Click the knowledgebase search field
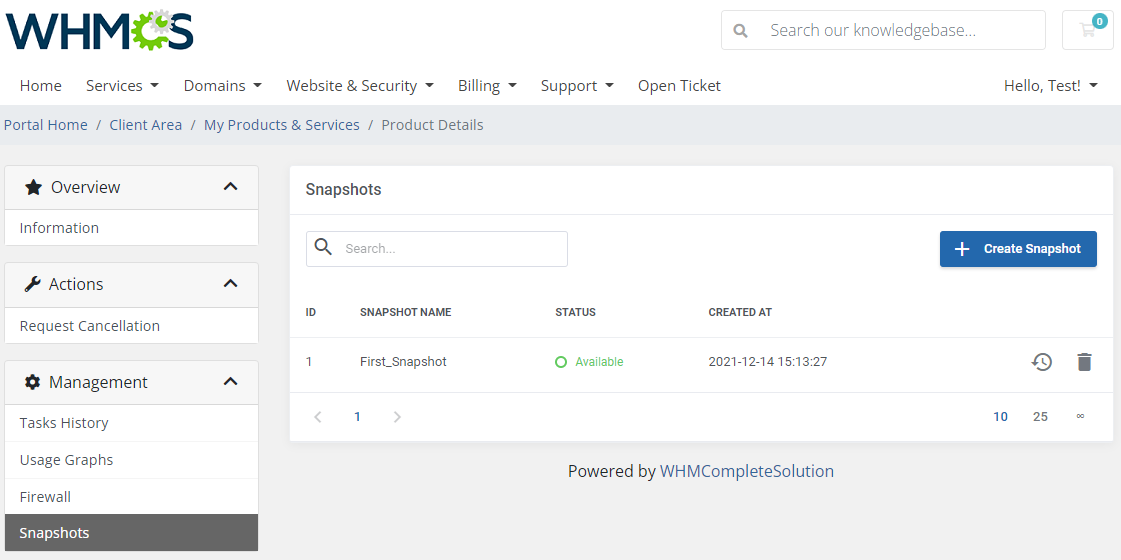This screenshot has width=1121, height=560. point(883,30)
